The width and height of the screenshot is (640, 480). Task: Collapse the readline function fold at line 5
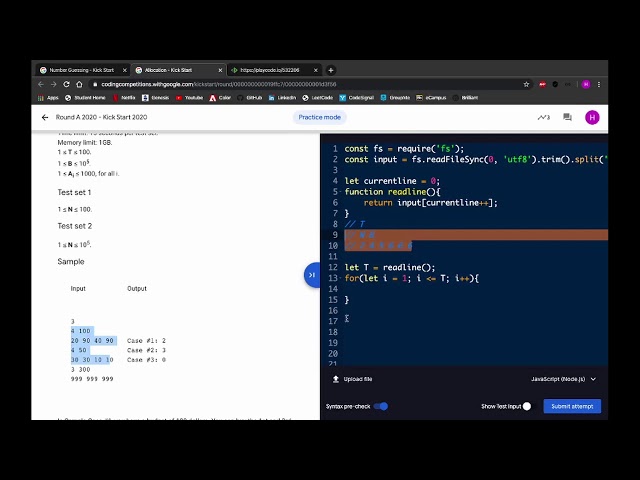pyautogui.click(x=341, y=192)
